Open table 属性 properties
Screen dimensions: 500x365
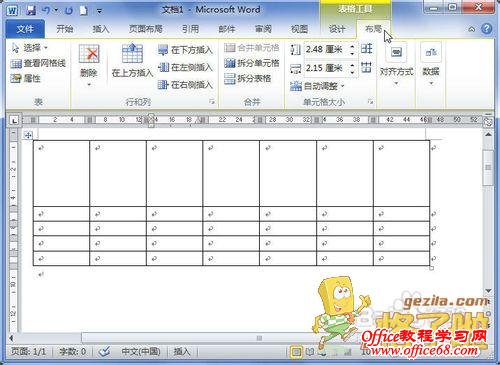(26, 78)
